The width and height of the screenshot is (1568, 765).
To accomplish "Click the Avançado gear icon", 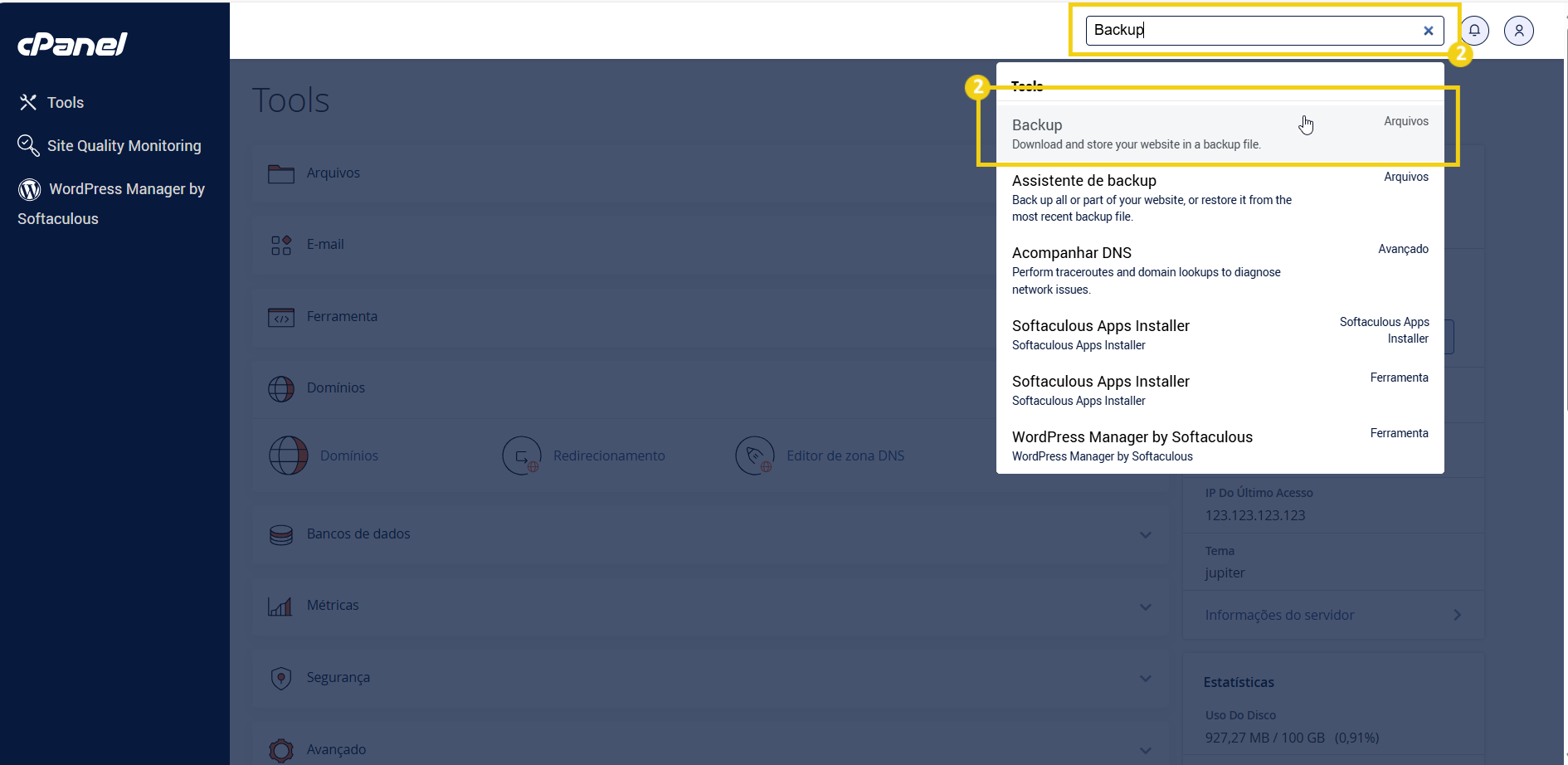I will pyautogui.click(x=281, y=750).
